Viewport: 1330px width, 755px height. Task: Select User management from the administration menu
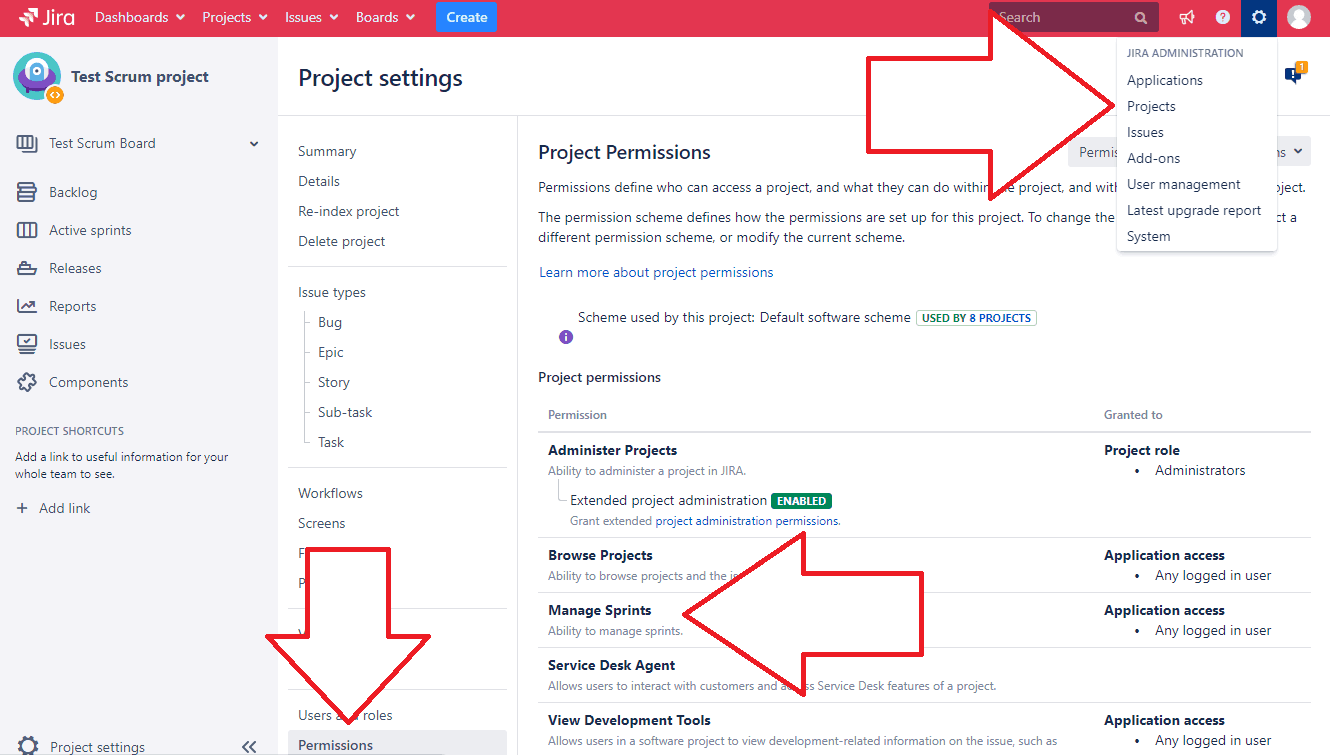click(x=1183, y=184)
